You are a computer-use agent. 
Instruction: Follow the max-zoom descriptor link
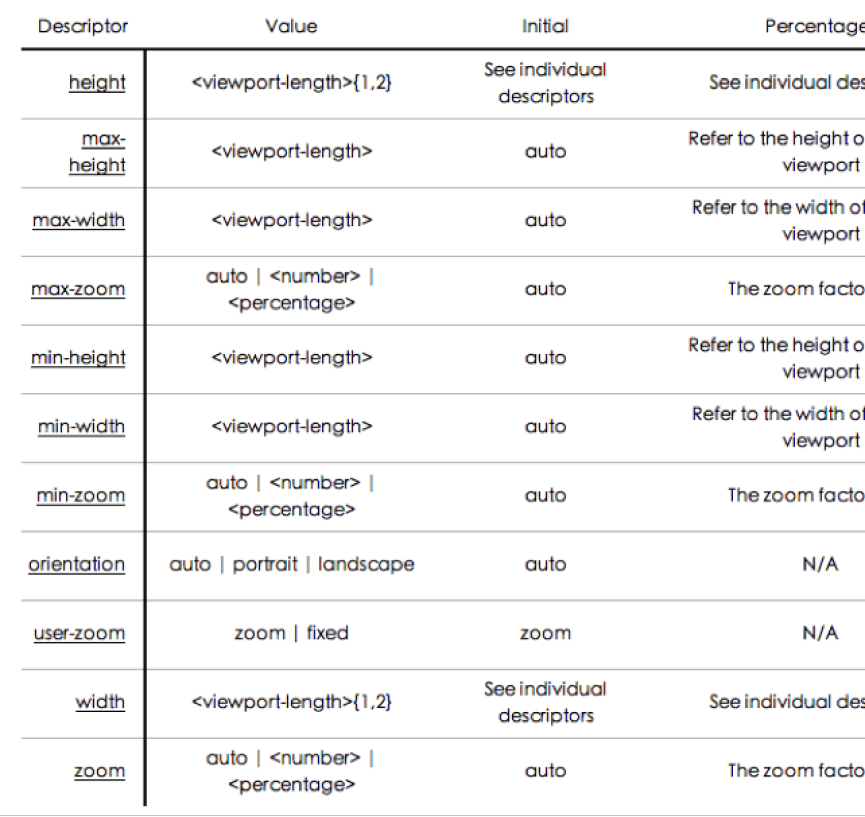tap(79, 289)
